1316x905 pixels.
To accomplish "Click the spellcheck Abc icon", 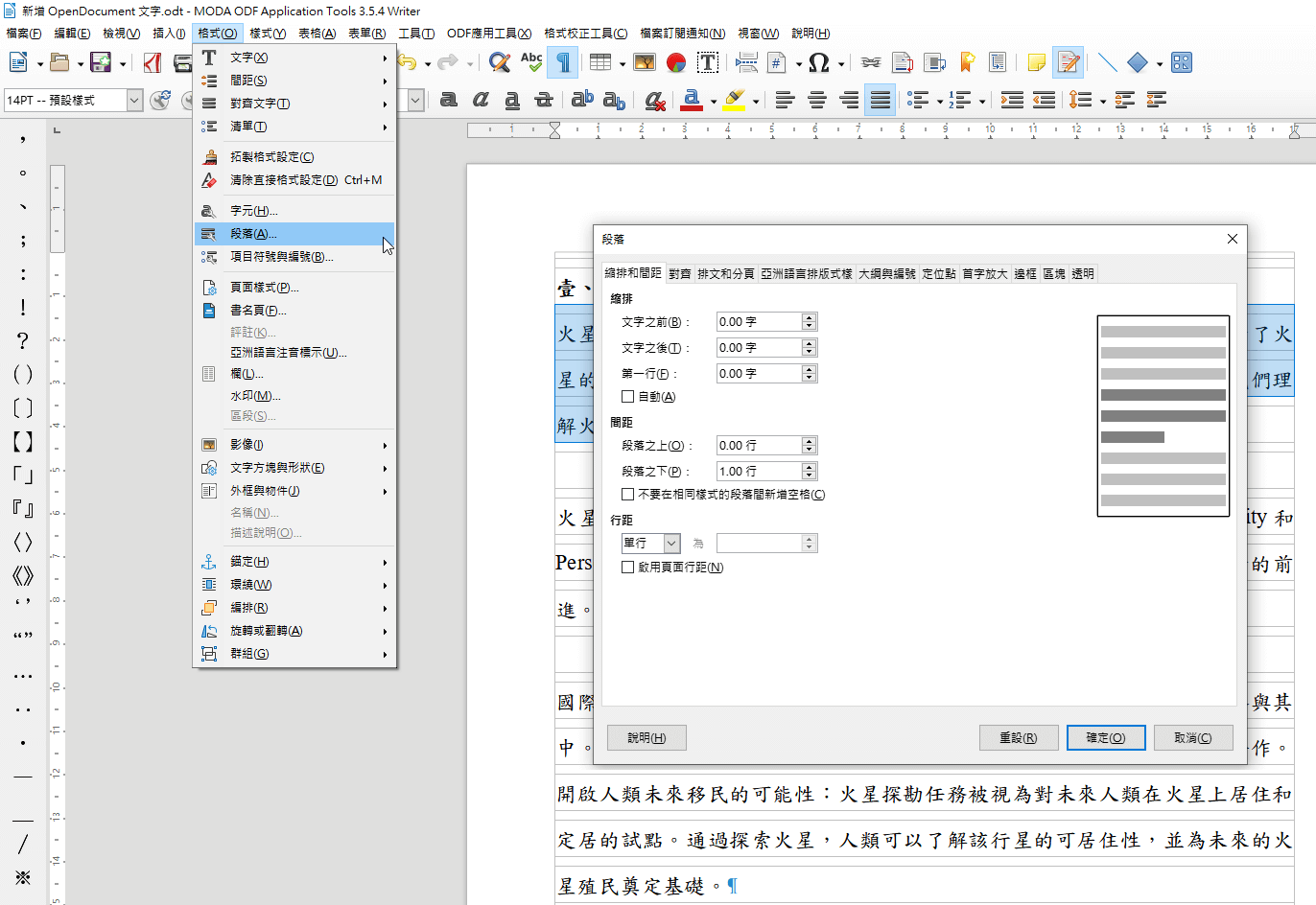I will (x=531, y=63).
